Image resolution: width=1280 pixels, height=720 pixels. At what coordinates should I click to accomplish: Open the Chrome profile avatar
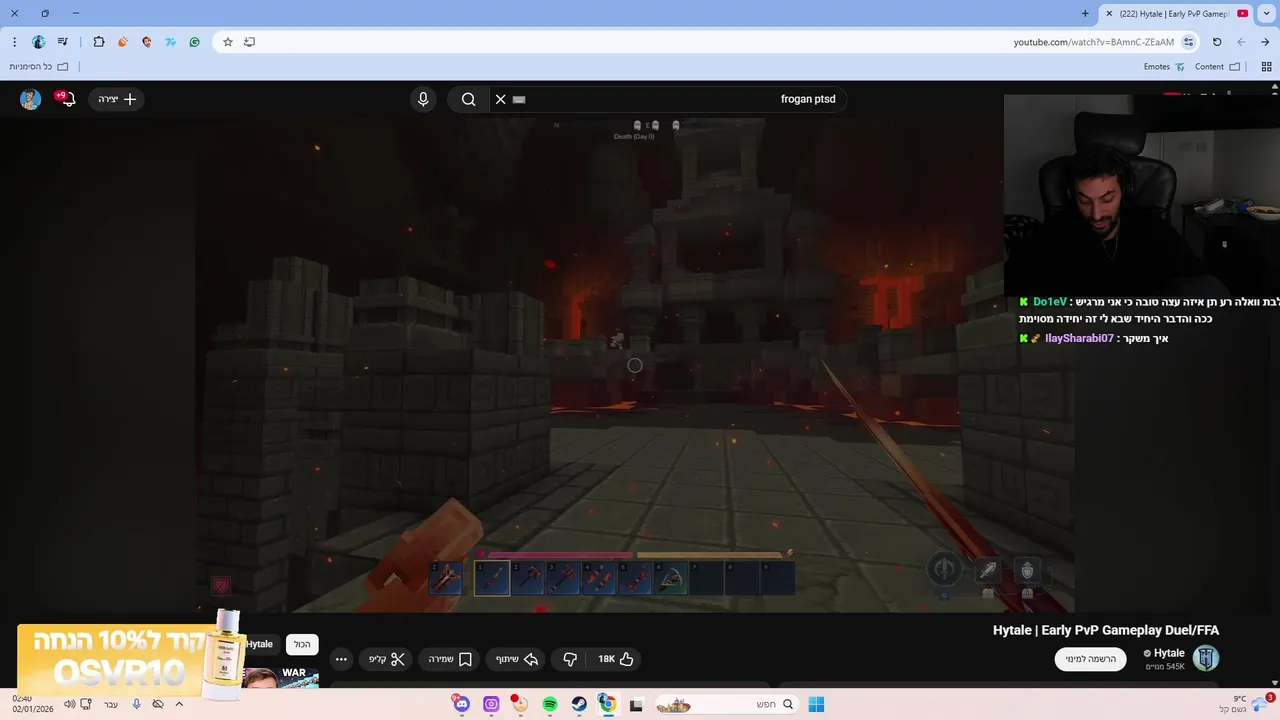(39, 42)
